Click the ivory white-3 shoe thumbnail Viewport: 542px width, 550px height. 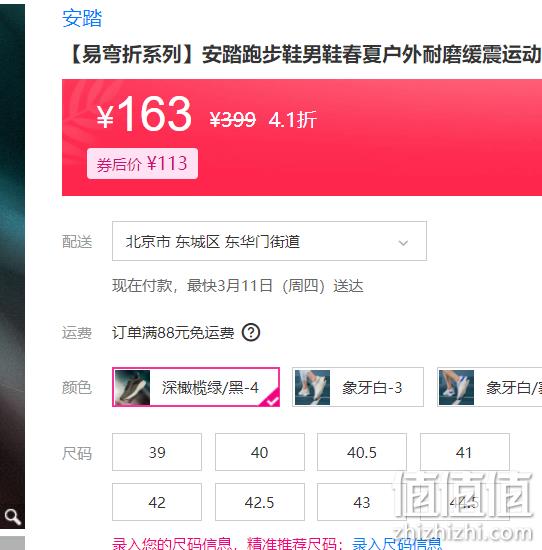click(312, 387)
